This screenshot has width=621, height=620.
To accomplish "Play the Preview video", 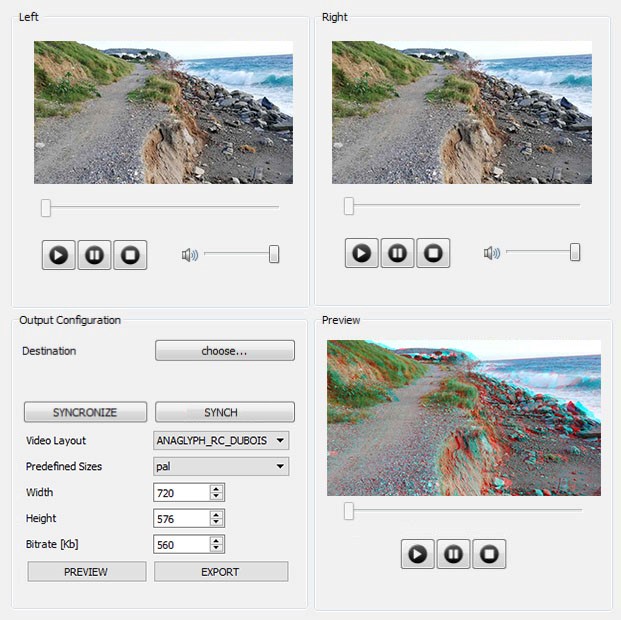I will coord(417,554).
